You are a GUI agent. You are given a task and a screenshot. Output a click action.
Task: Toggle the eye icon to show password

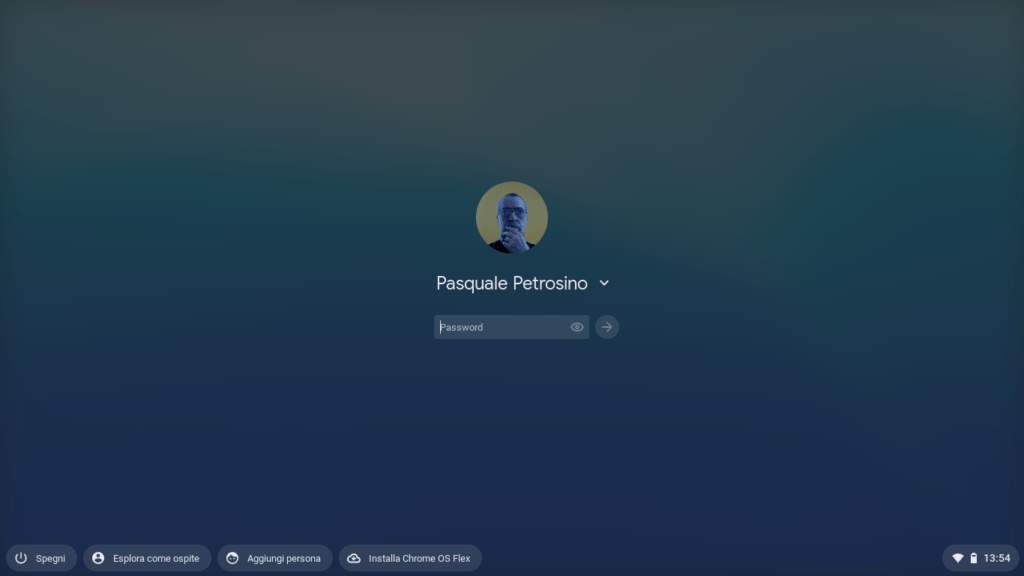[x=577, y=327]
